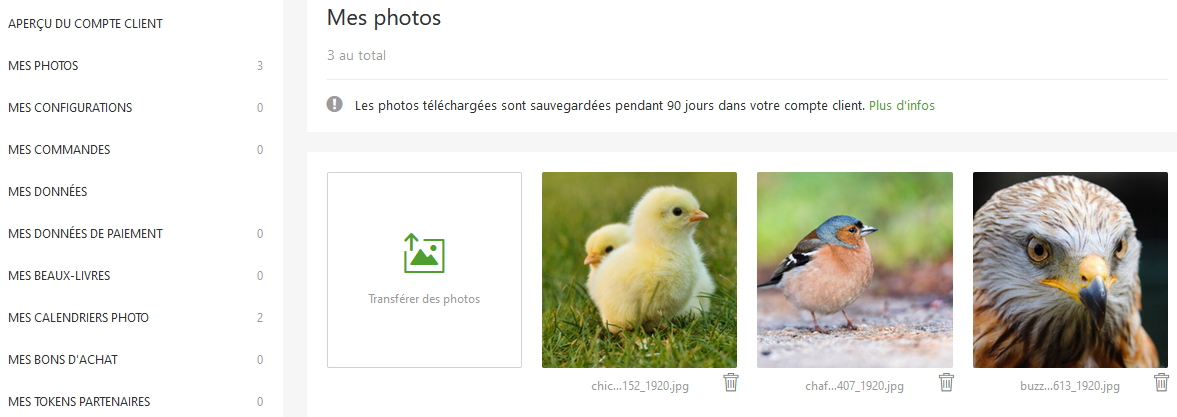Delete the chaffinch photo with trash icon
Image resolution: width=1177 pixels, height=417 pixels.
[947, 382]
